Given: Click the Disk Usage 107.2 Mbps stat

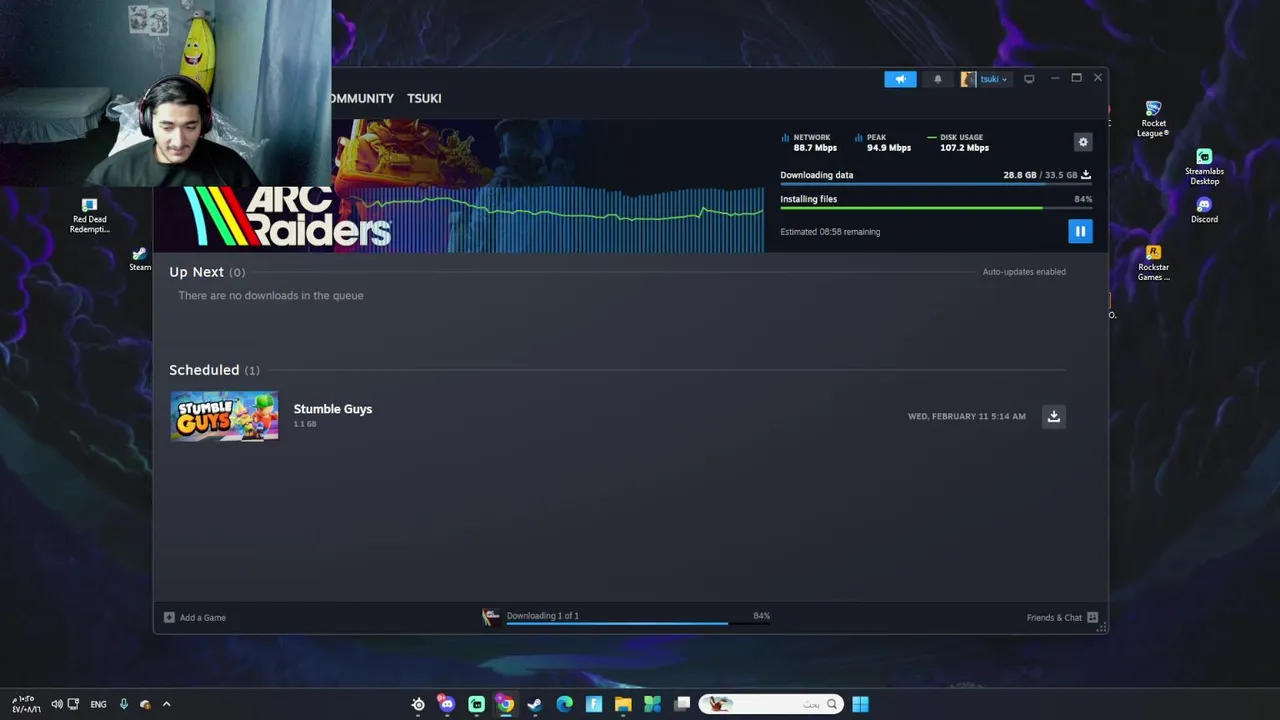Looking at the screenshot, I should [x=959, y=142].
